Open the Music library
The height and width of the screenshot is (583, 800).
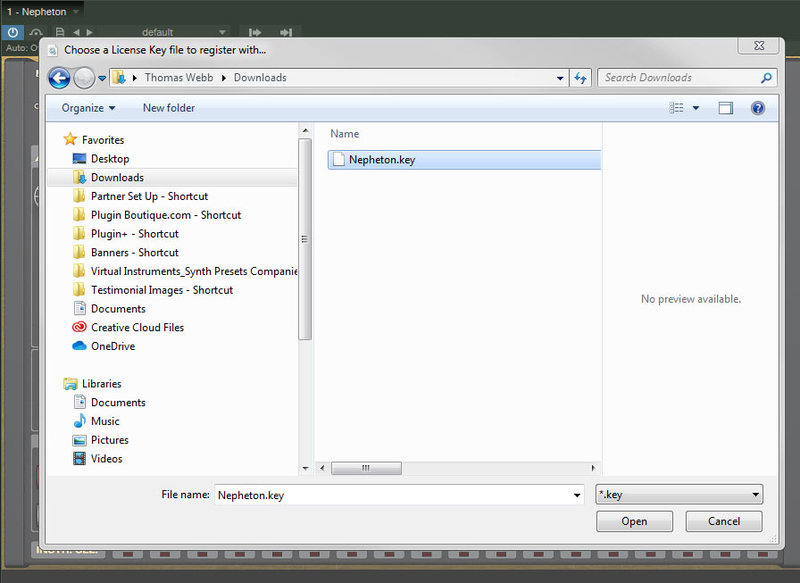pyautogui.click(x=105, y=421)
